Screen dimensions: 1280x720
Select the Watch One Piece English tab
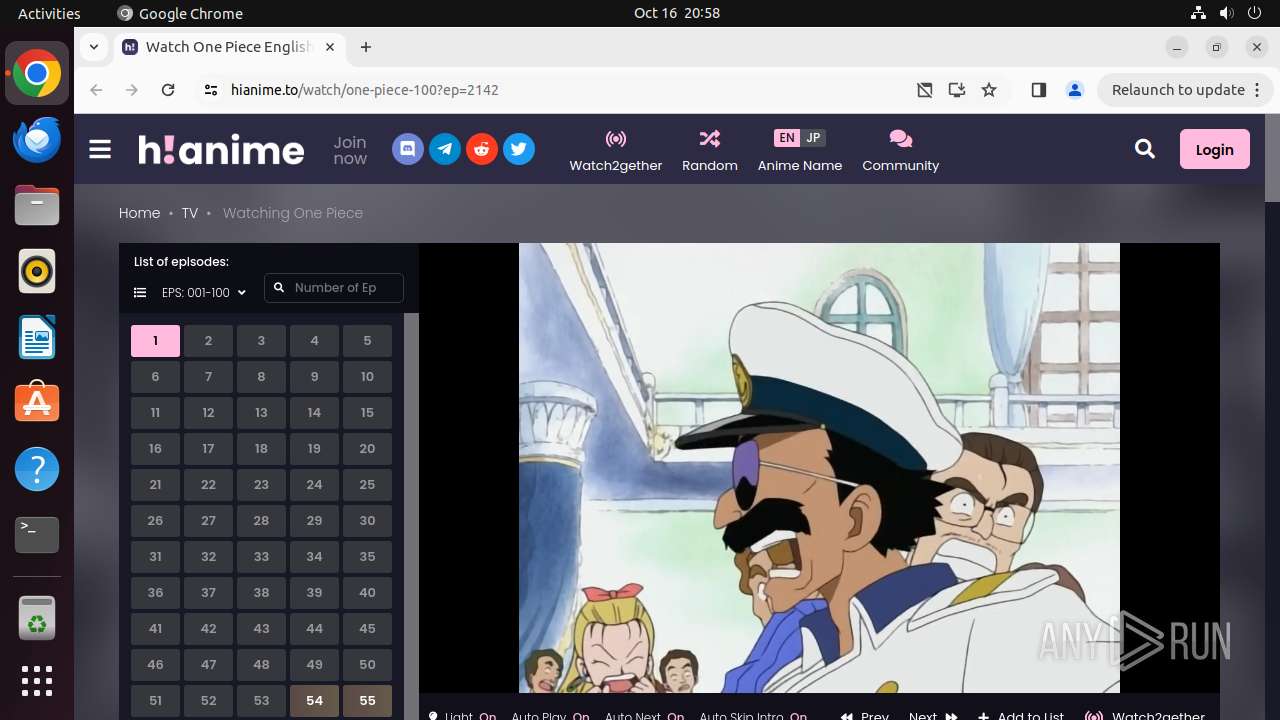coord(230,47)
